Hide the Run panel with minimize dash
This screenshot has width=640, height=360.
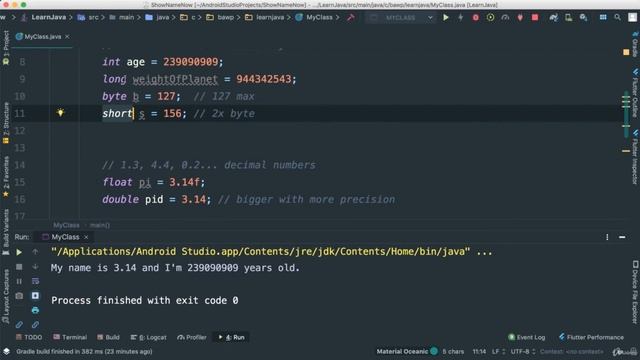pos(622,237)
